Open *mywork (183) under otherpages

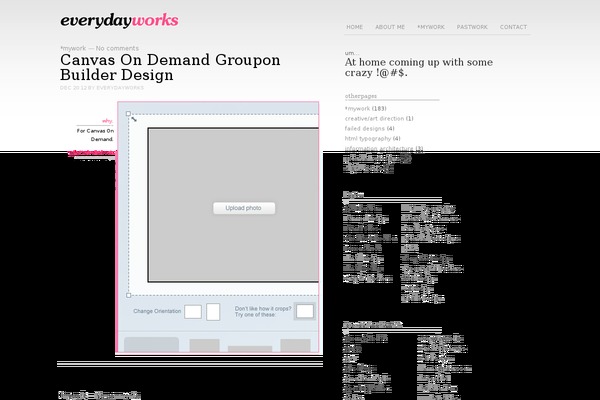[x=365, y=109]
